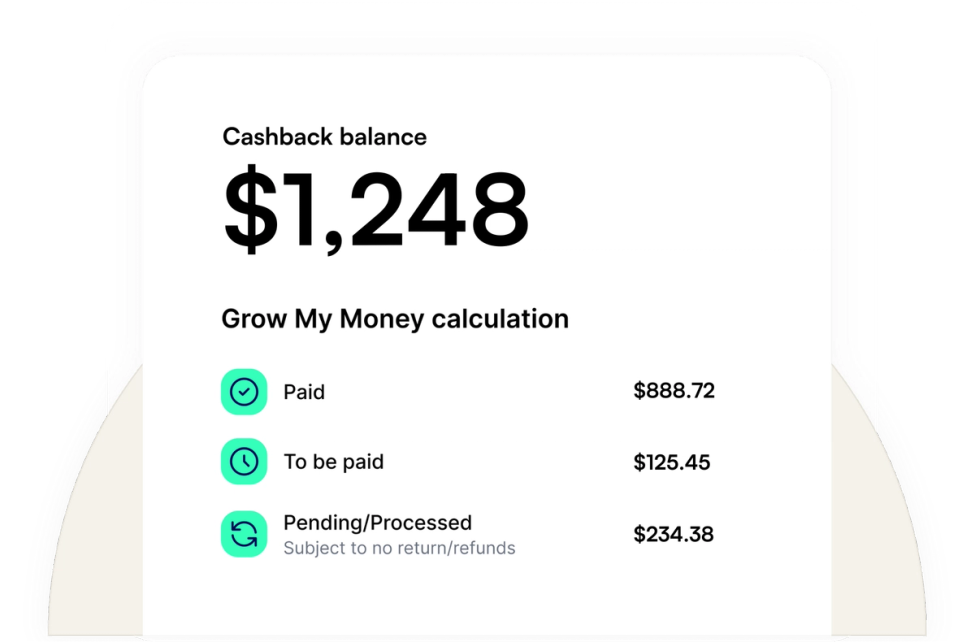Click the $1,248 balance amount
Viewport: 975px width, 642px height.
point(375,206)
